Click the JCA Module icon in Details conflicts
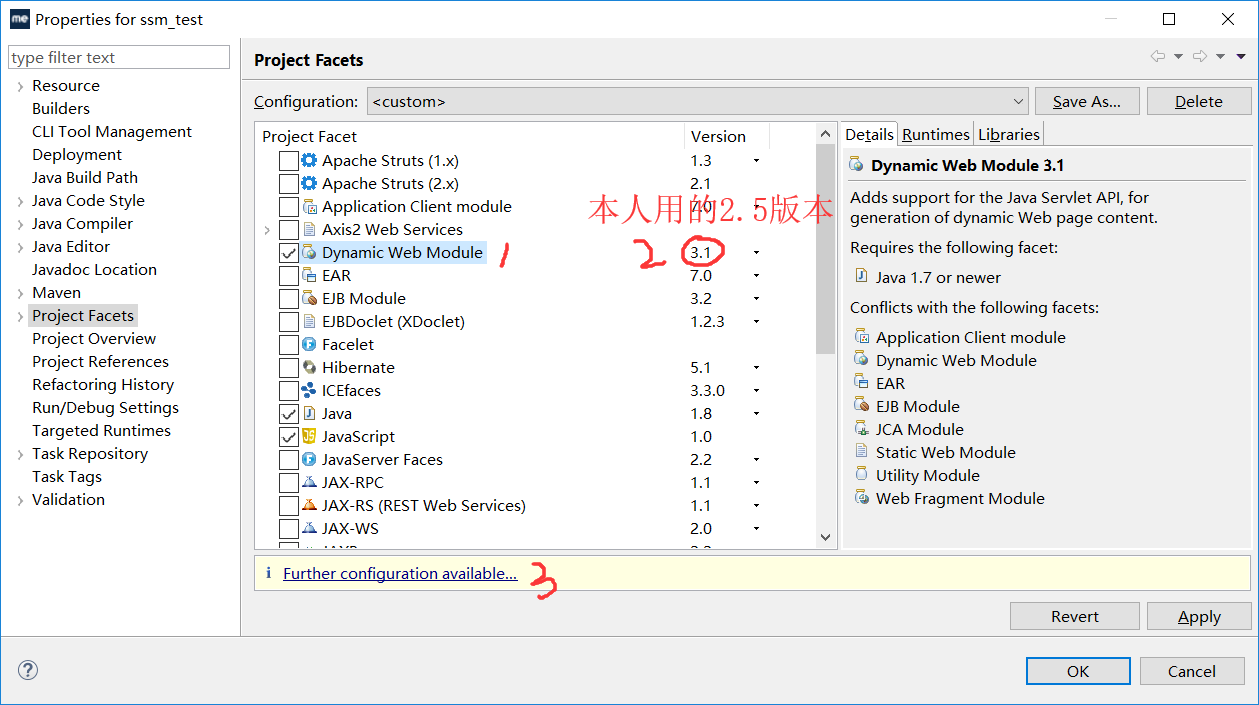Viewport: 1259px width, 705px height. point(861,429)
